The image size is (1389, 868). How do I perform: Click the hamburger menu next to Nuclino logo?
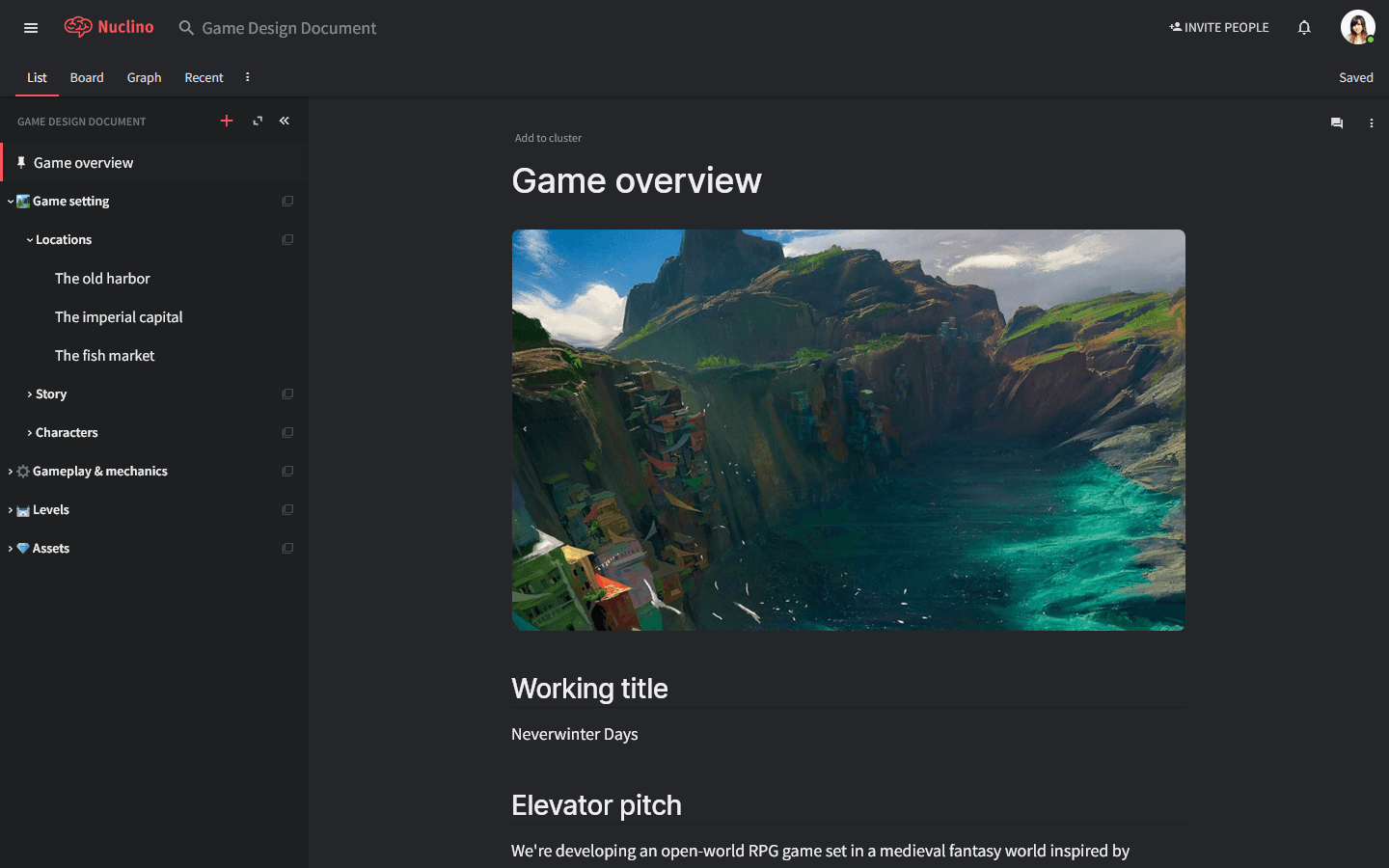30,27
